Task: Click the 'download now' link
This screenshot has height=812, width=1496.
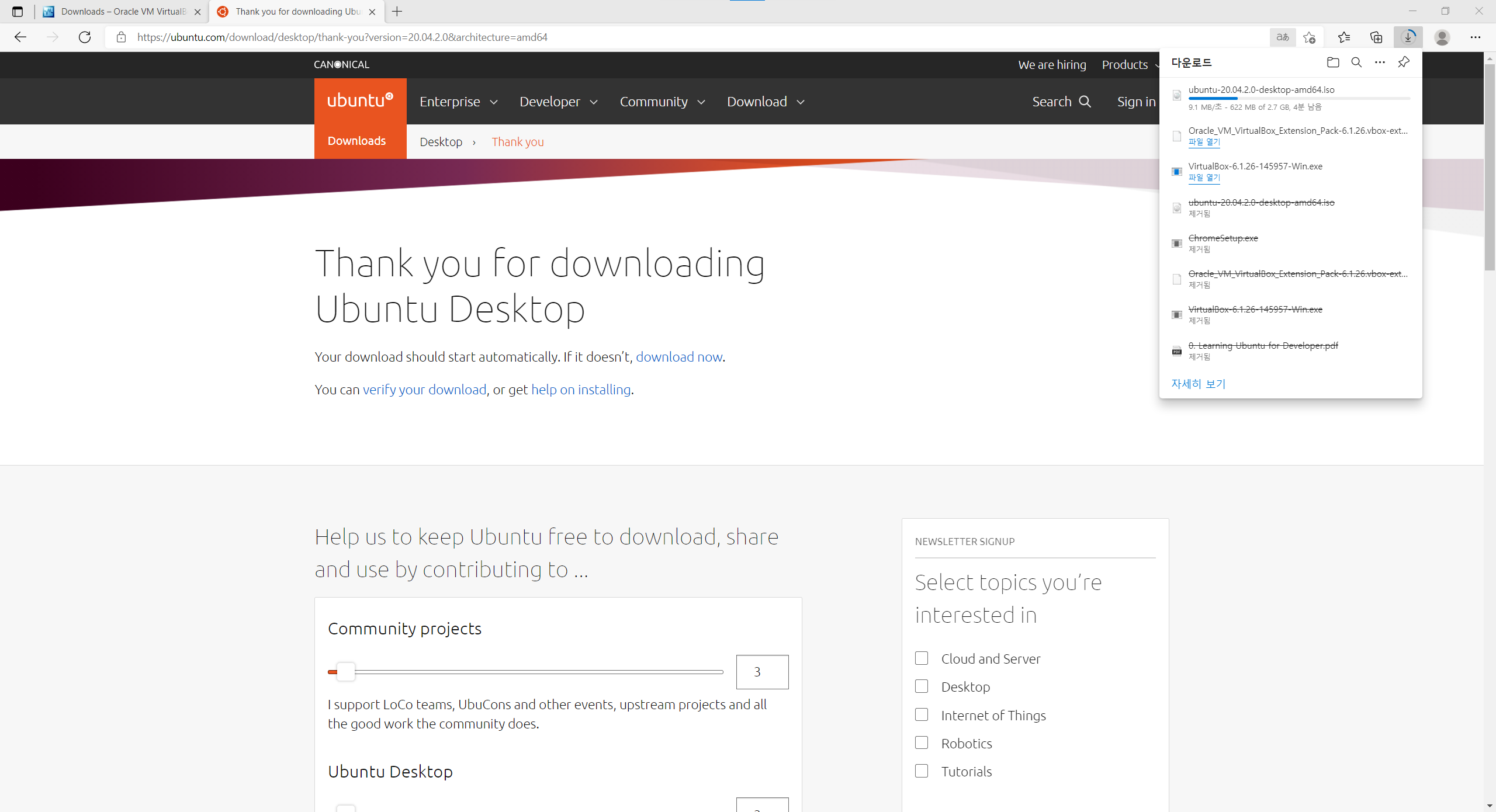Action: click(679, 357)
